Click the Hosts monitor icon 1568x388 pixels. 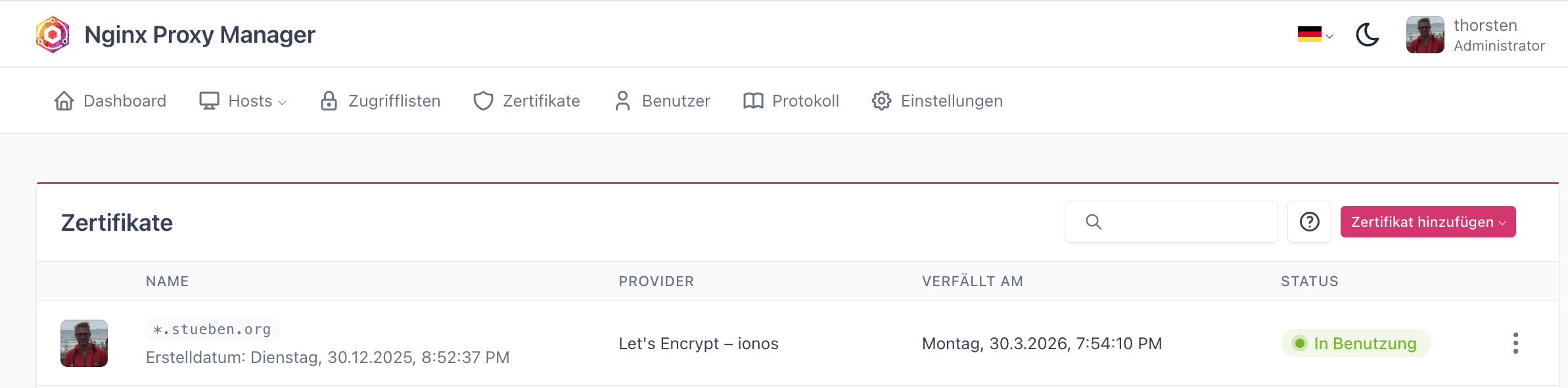[x=209, y=101]
